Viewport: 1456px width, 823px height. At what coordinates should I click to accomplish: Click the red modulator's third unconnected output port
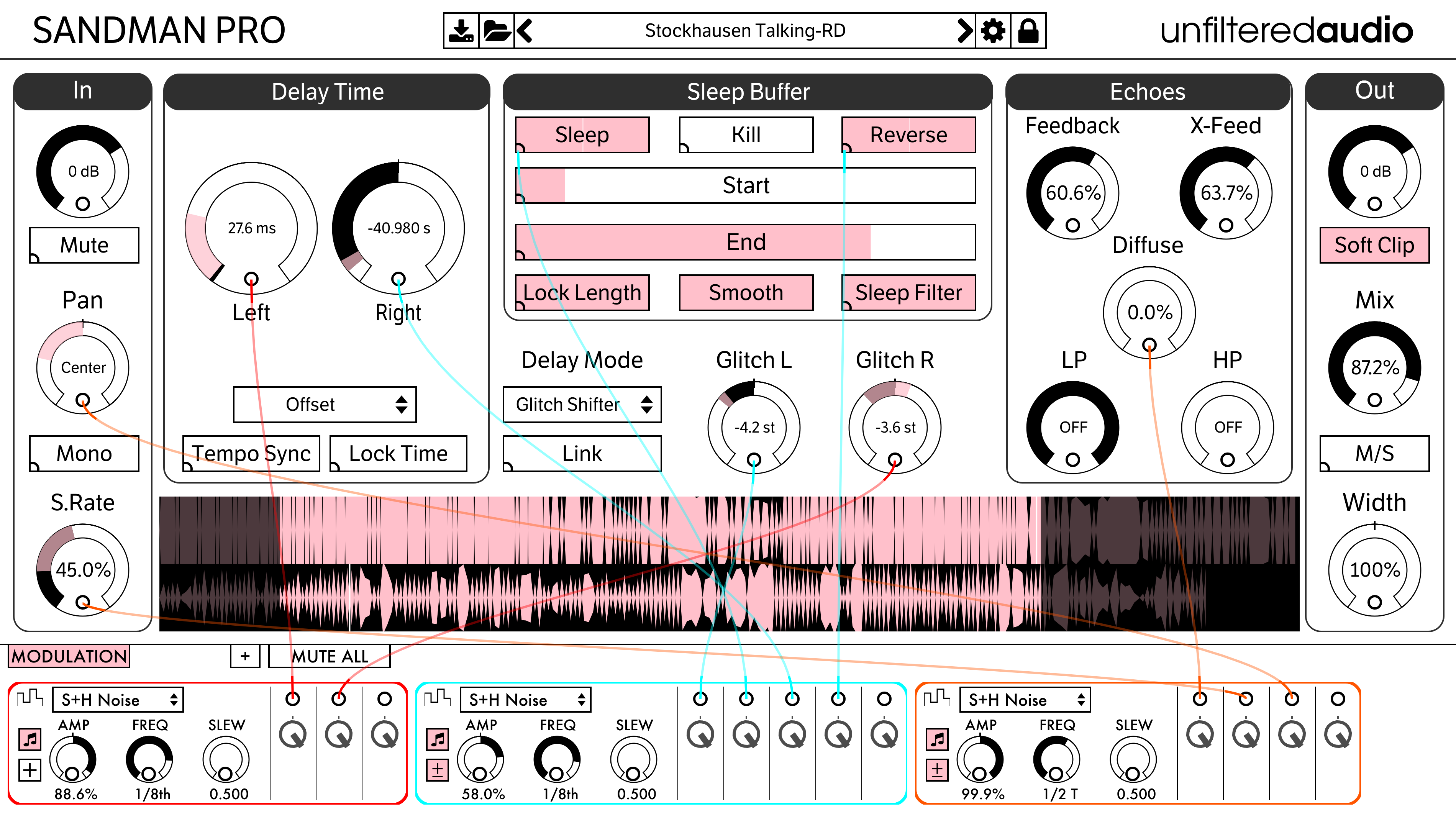pos(384,699)
